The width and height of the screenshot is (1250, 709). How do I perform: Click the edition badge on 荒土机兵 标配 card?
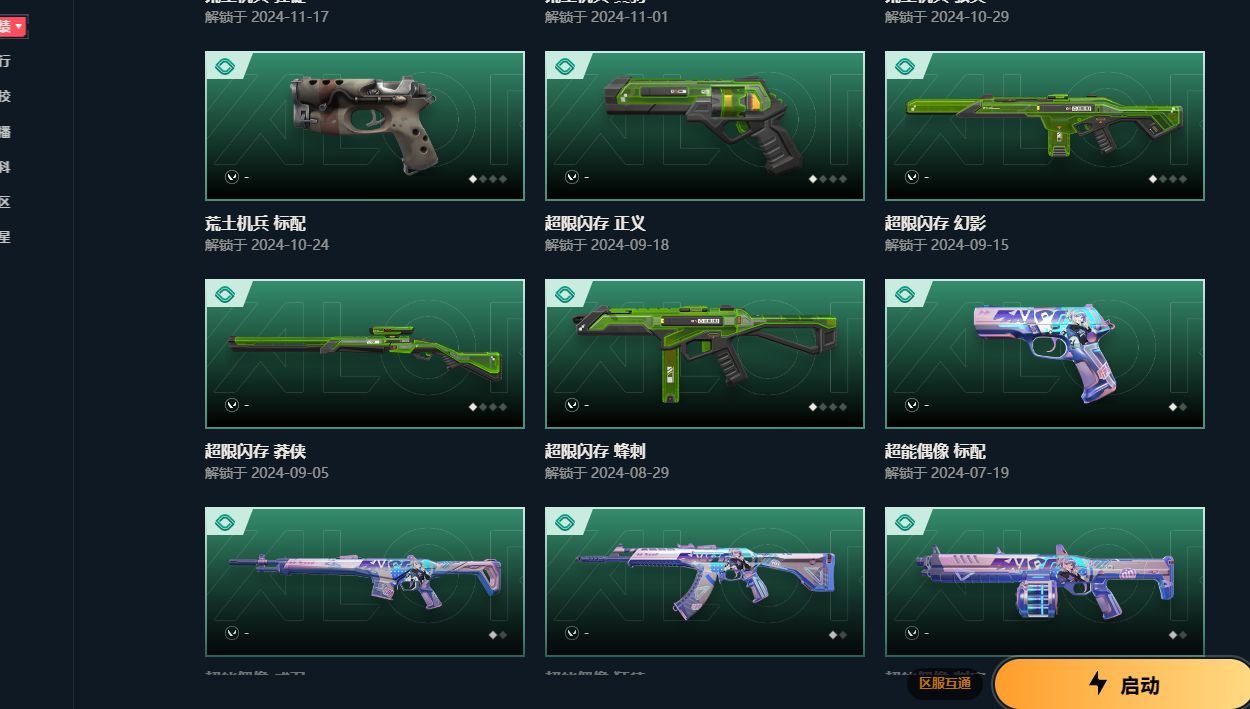[225, 66]
